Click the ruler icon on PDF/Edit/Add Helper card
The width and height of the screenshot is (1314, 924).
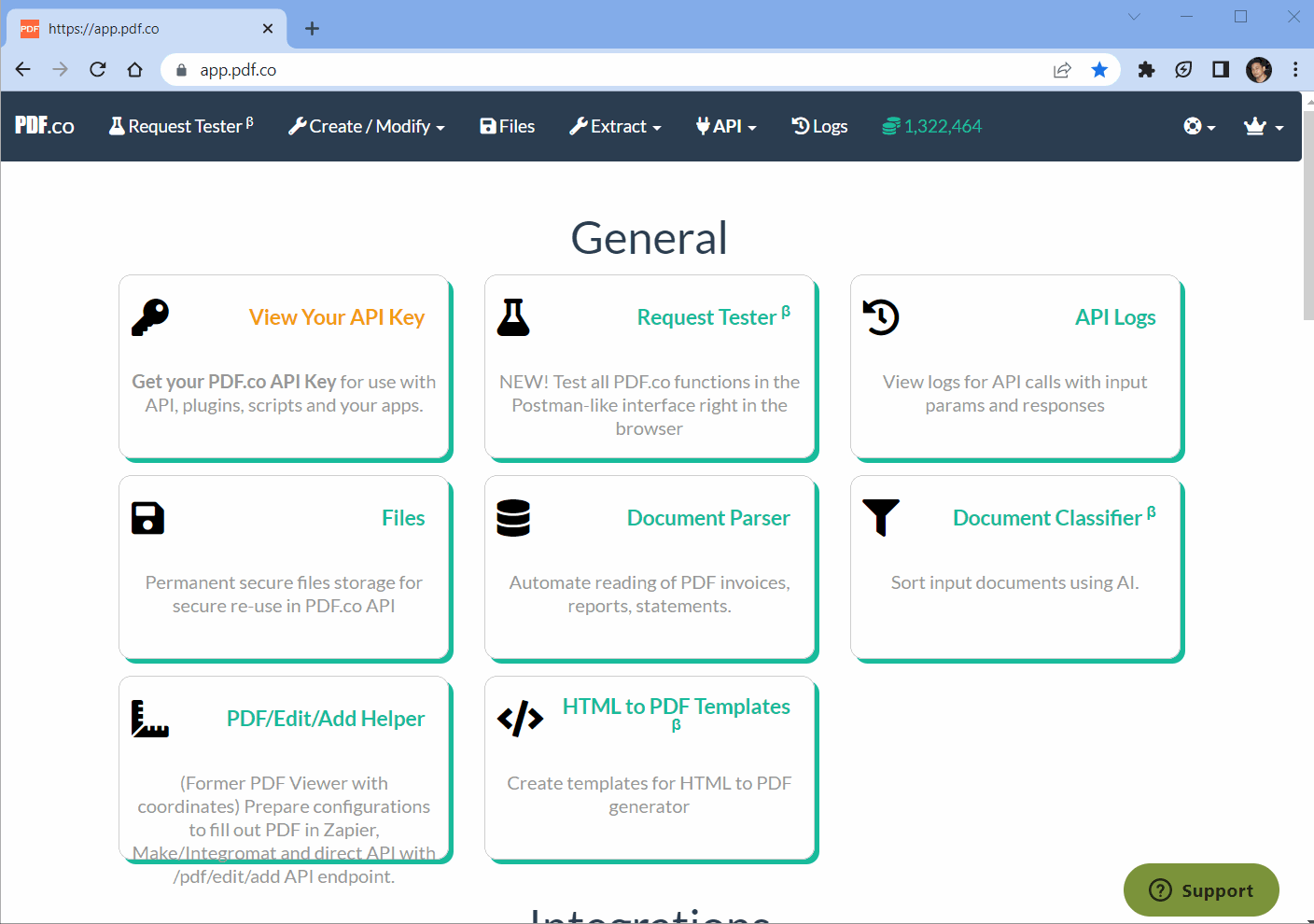(x=150, y=719)
